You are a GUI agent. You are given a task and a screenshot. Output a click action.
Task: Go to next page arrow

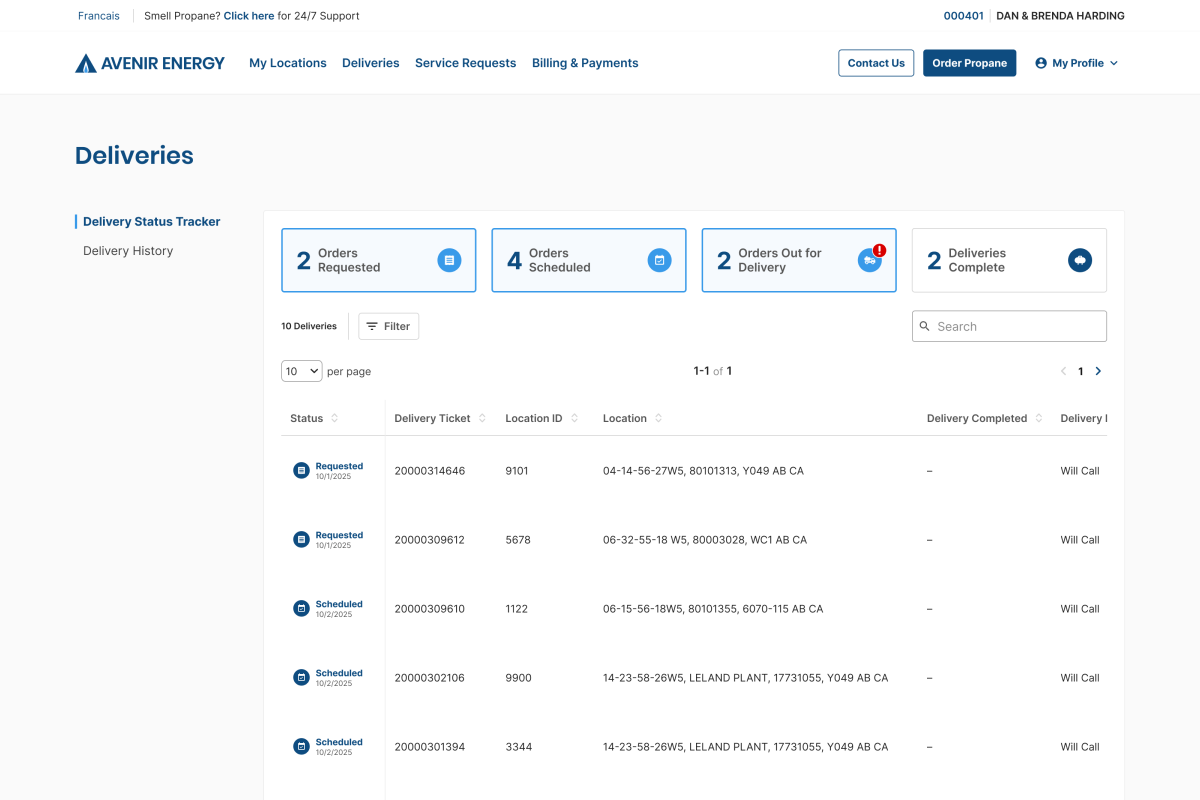coord(1098,371)
